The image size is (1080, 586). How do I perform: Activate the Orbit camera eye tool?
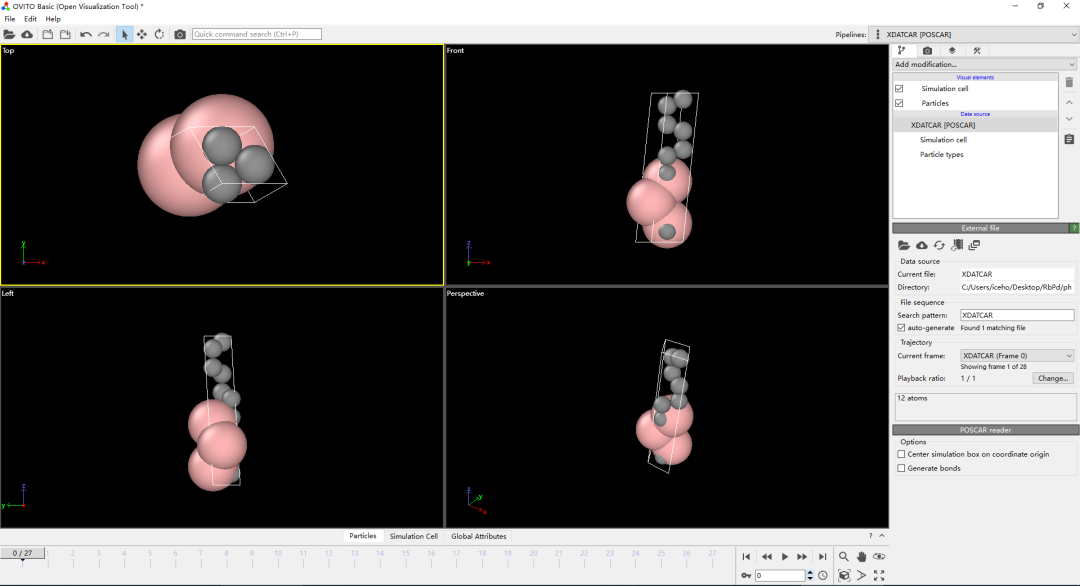(879, 556)
